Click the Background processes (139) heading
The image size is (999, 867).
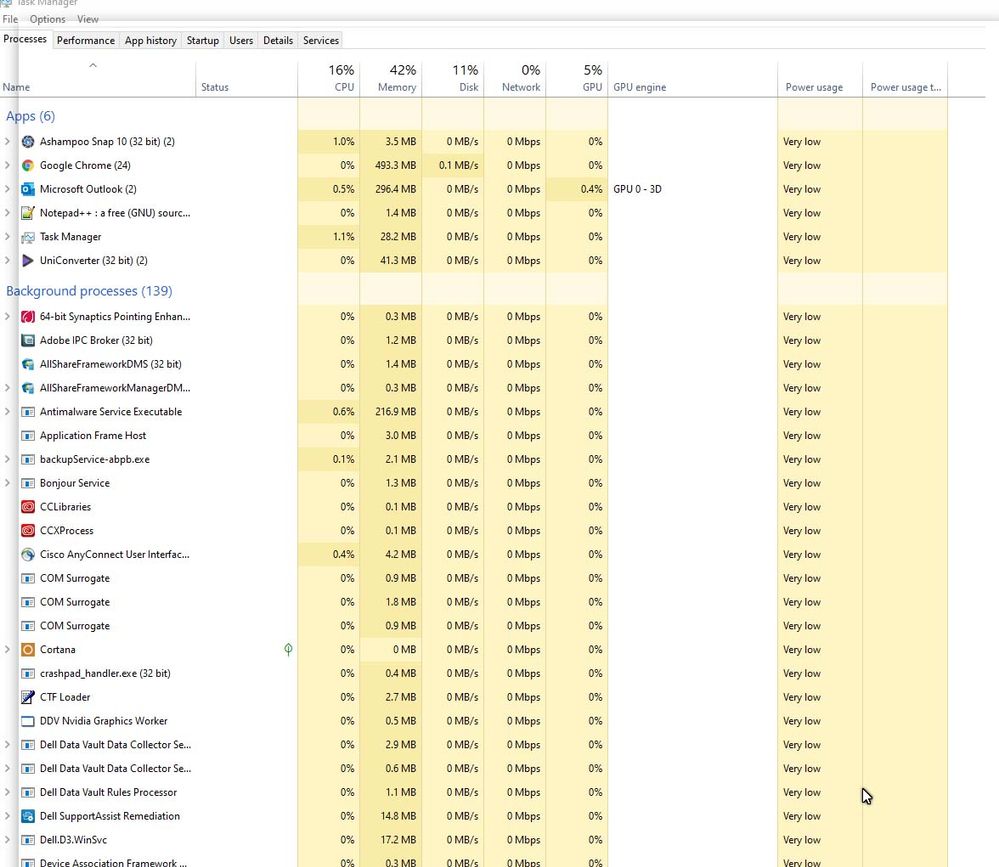click(89, 291)
